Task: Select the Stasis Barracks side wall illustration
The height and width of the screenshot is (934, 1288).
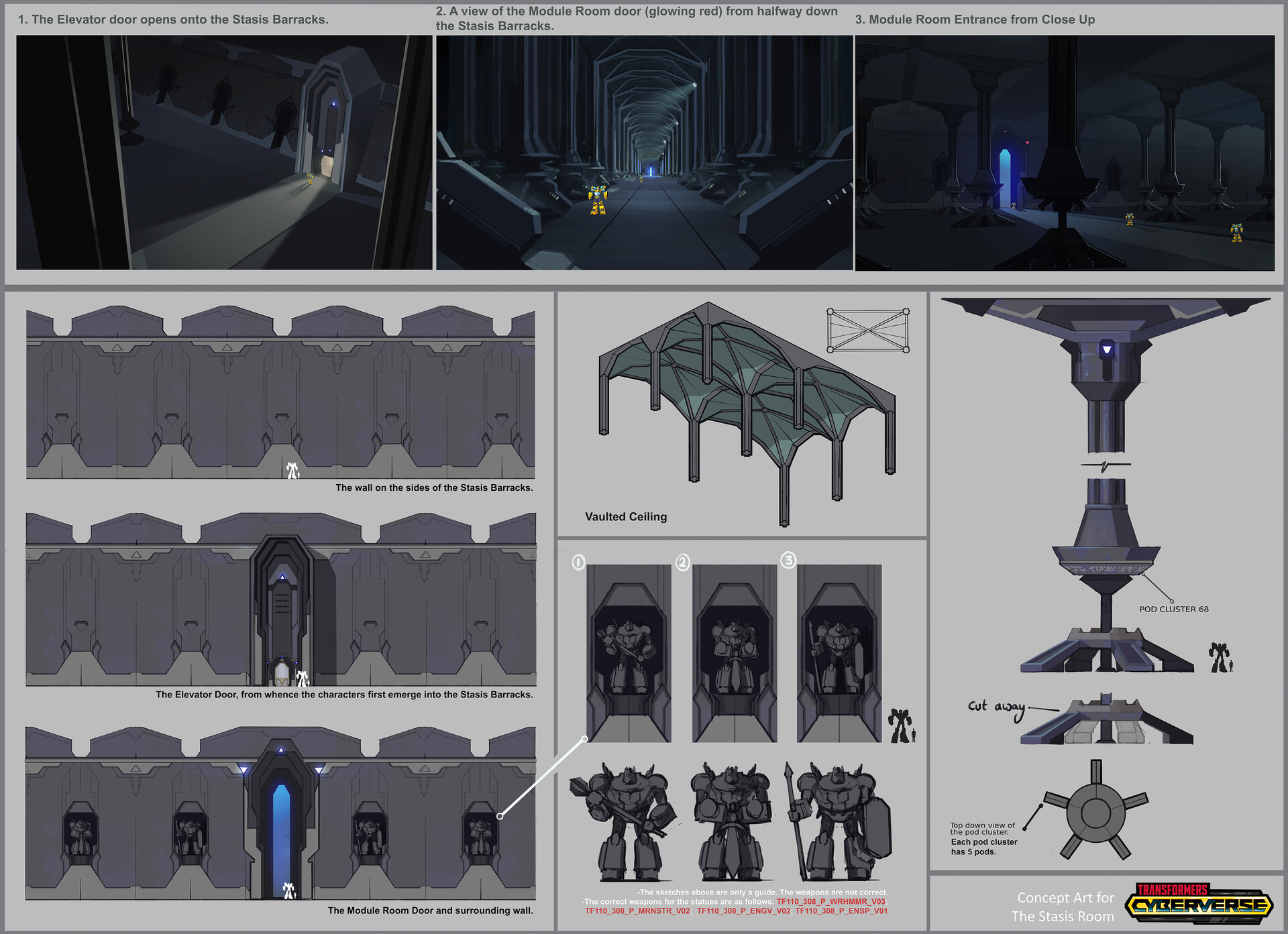Action: tap(280, 392)
